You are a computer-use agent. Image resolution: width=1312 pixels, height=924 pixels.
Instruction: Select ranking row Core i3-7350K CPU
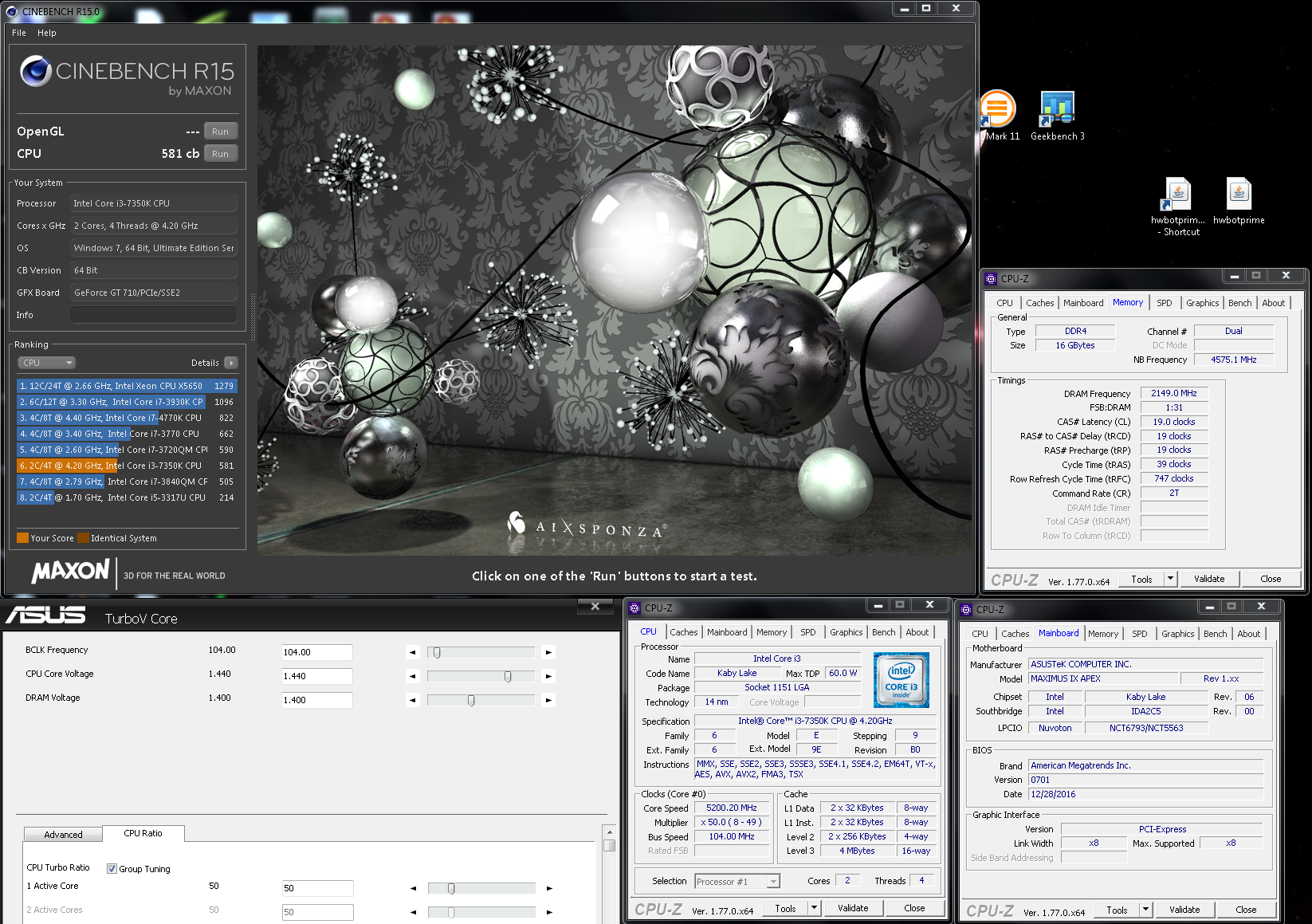(127, 466)
